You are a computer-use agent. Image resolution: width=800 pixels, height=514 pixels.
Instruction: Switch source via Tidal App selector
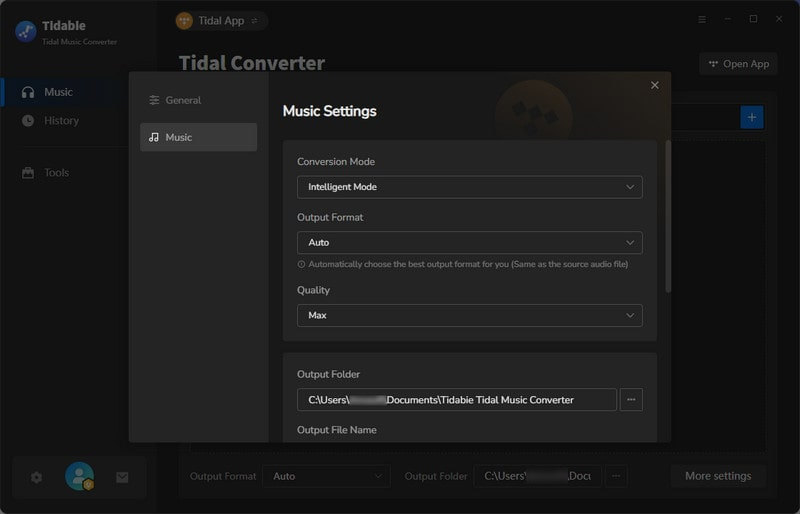point(221,21)
